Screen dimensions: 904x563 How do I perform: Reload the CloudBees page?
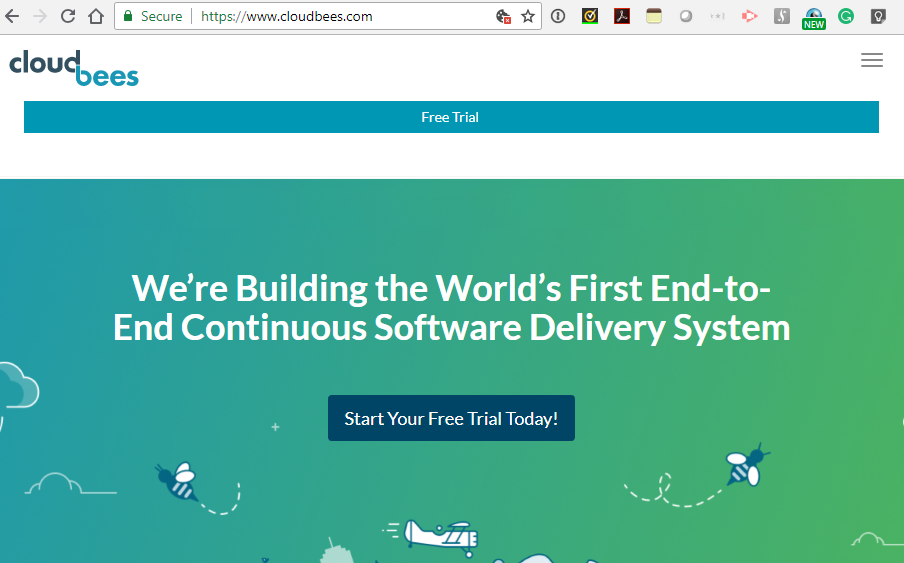pyautogui.click(x=68, y=16)
